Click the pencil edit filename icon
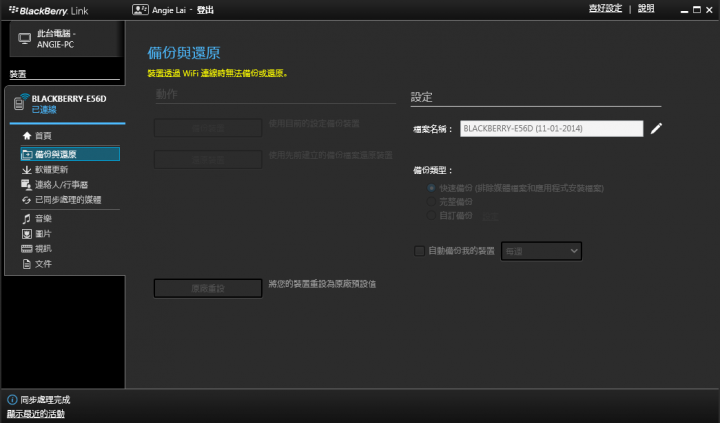This screenshot has height=423, width=720. (656, 129)
